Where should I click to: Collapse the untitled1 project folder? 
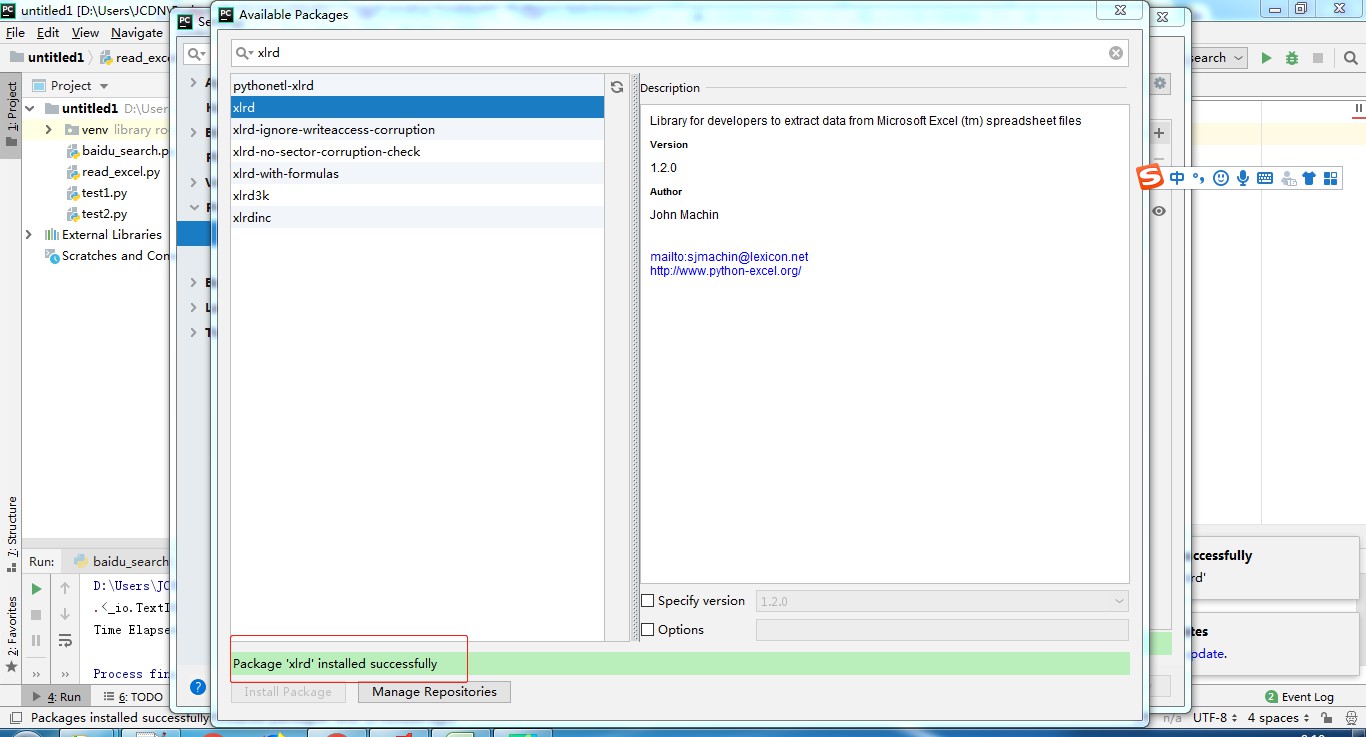click(29, 108)
